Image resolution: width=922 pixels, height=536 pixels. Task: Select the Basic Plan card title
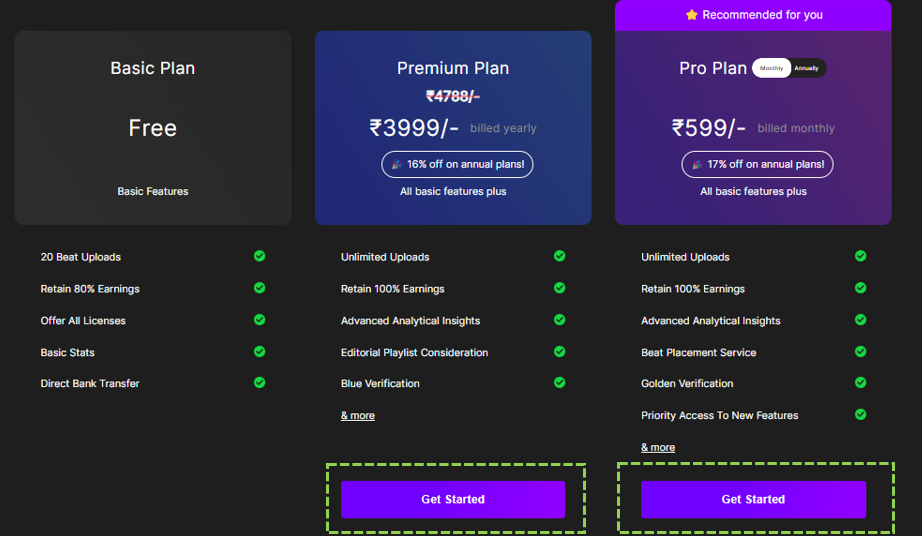pos(153,68)
